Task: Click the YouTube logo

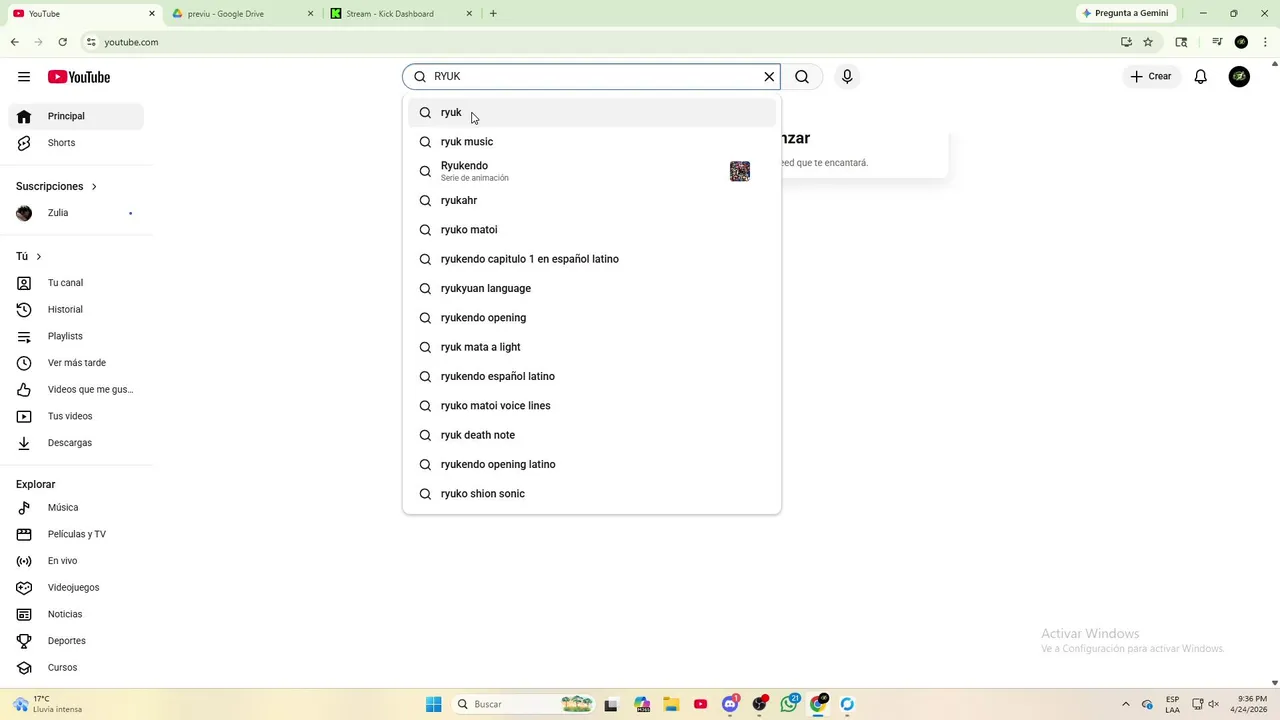Action: coord(78,77)
